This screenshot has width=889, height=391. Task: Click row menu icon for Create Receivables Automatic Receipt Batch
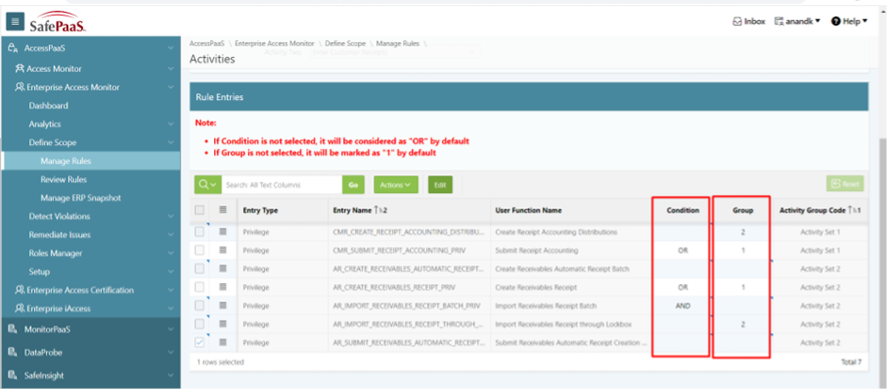[x=223, y=269]
